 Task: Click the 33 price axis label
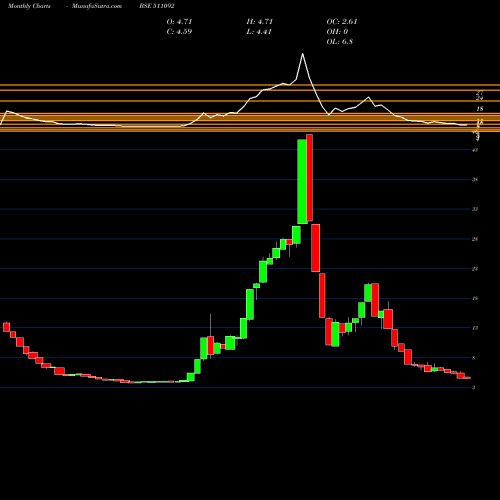(475, 209)
